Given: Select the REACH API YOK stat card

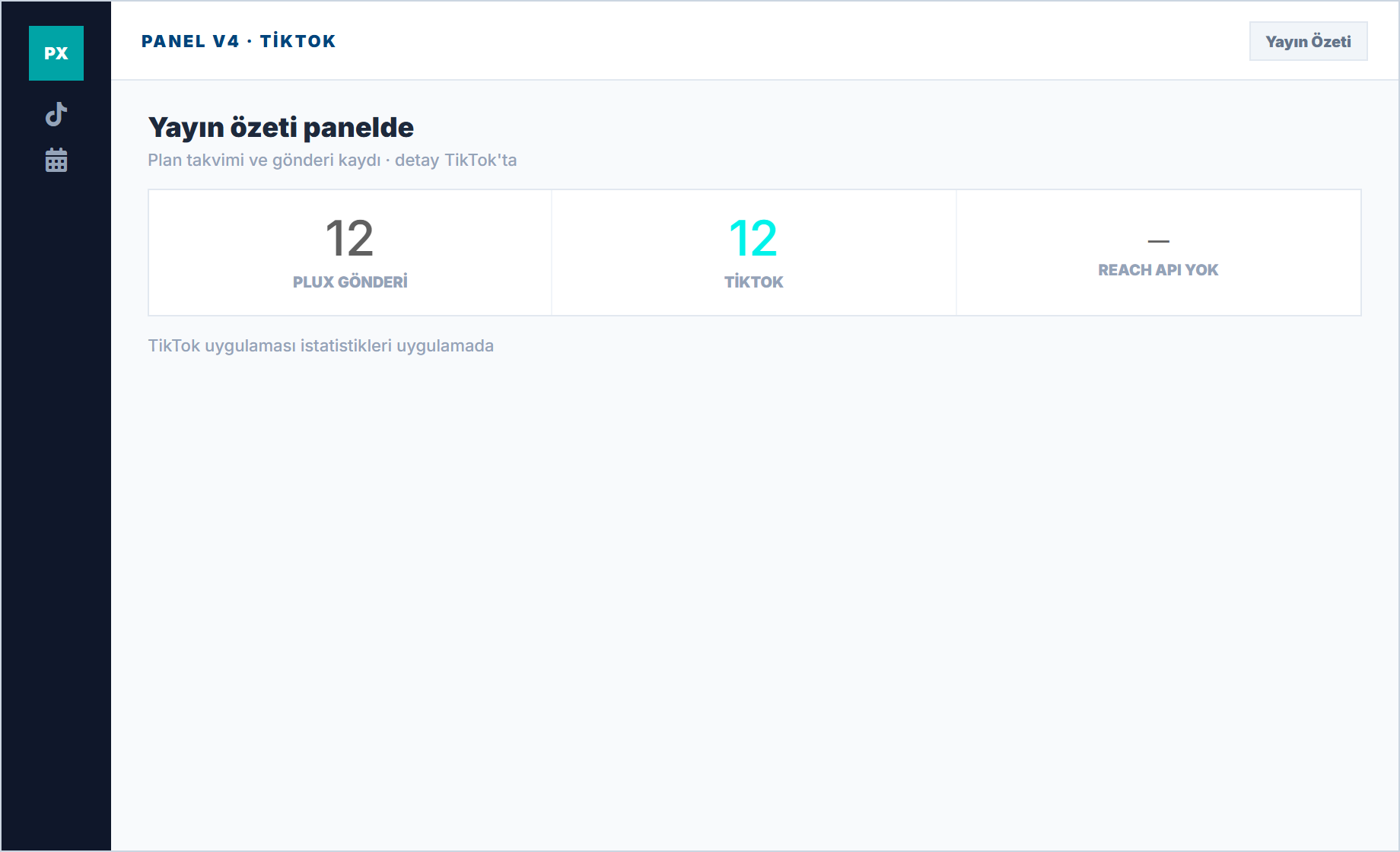Looking at the screenshot, I should [x=1158, y=253].
